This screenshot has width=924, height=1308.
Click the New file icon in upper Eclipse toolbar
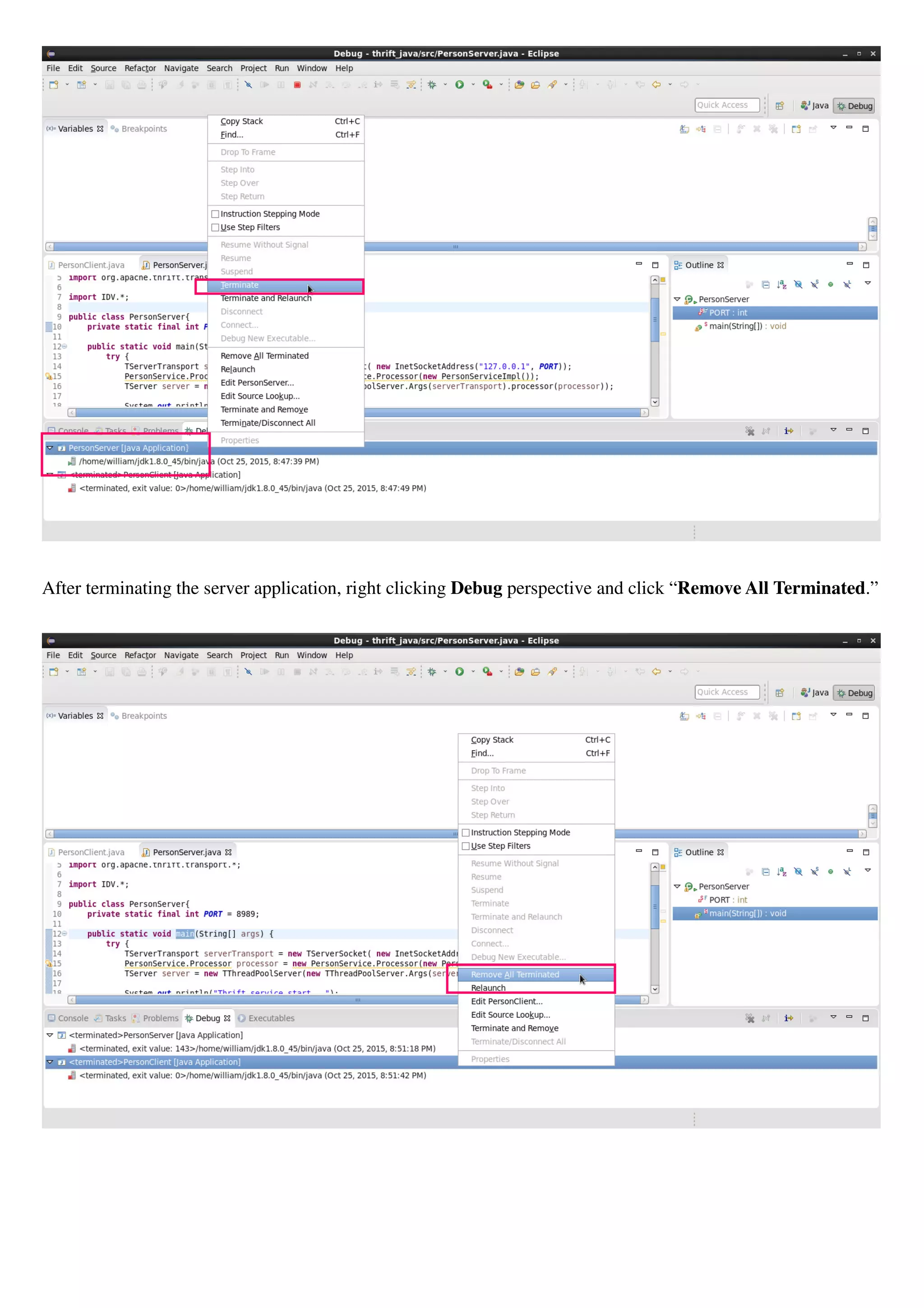[x=54, y=85]
